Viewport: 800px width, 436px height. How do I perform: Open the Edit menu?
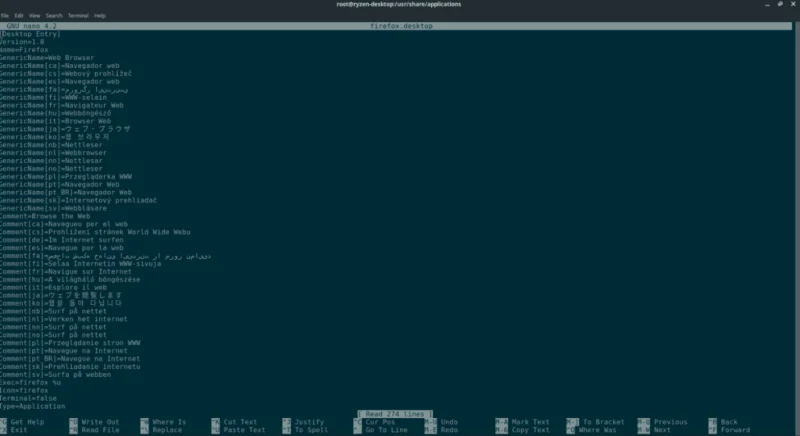(19, 16)
